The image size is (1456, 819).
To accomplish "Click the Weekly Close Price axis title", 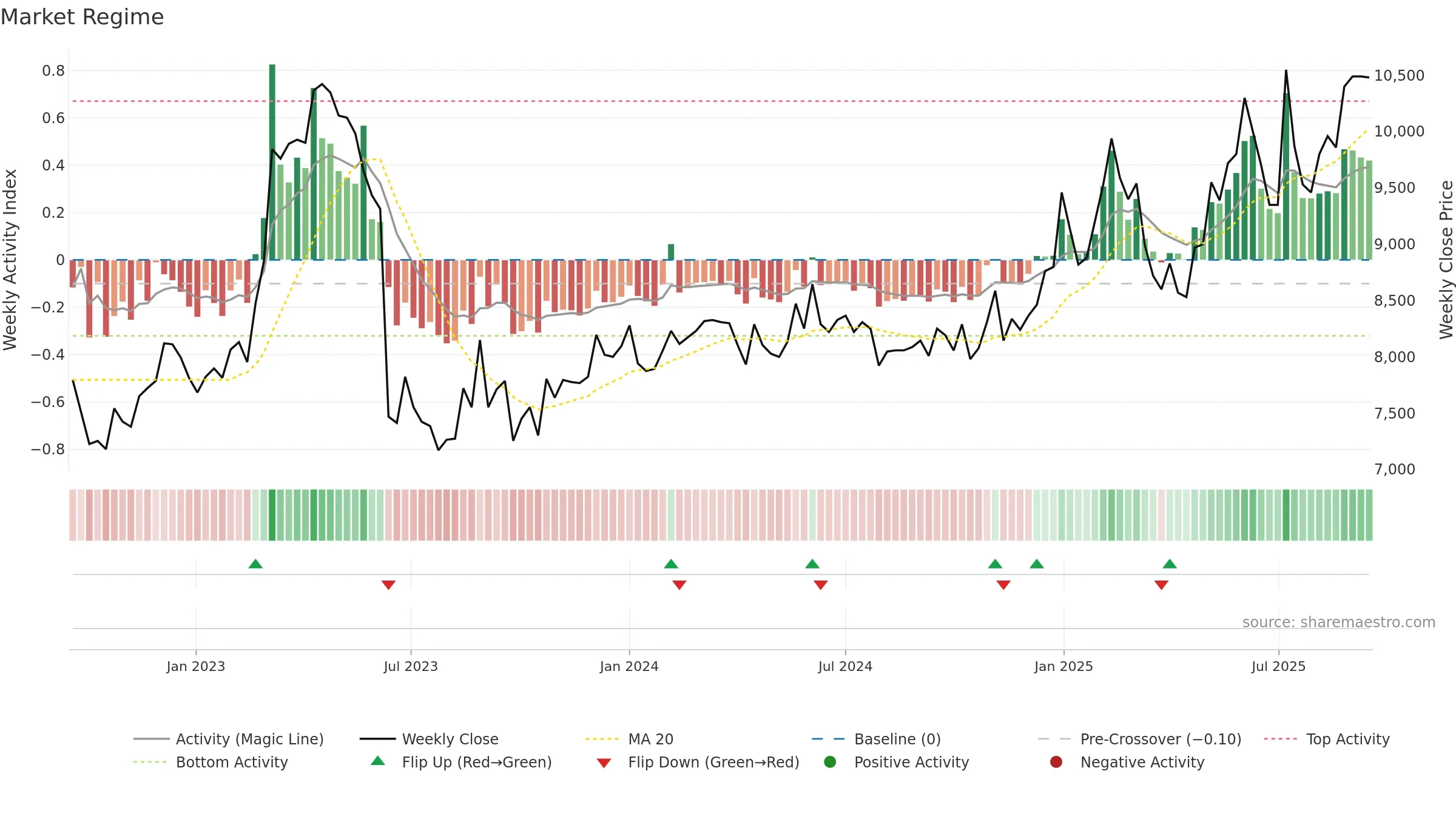I will pyautogui.click(x=1446, y=260).
